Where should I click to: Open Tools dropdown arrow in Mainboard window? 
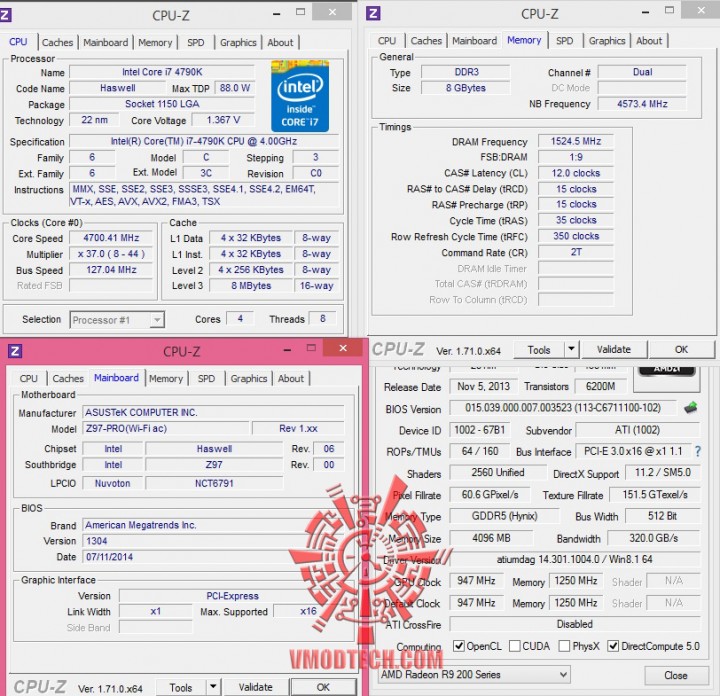click(213, 687)
